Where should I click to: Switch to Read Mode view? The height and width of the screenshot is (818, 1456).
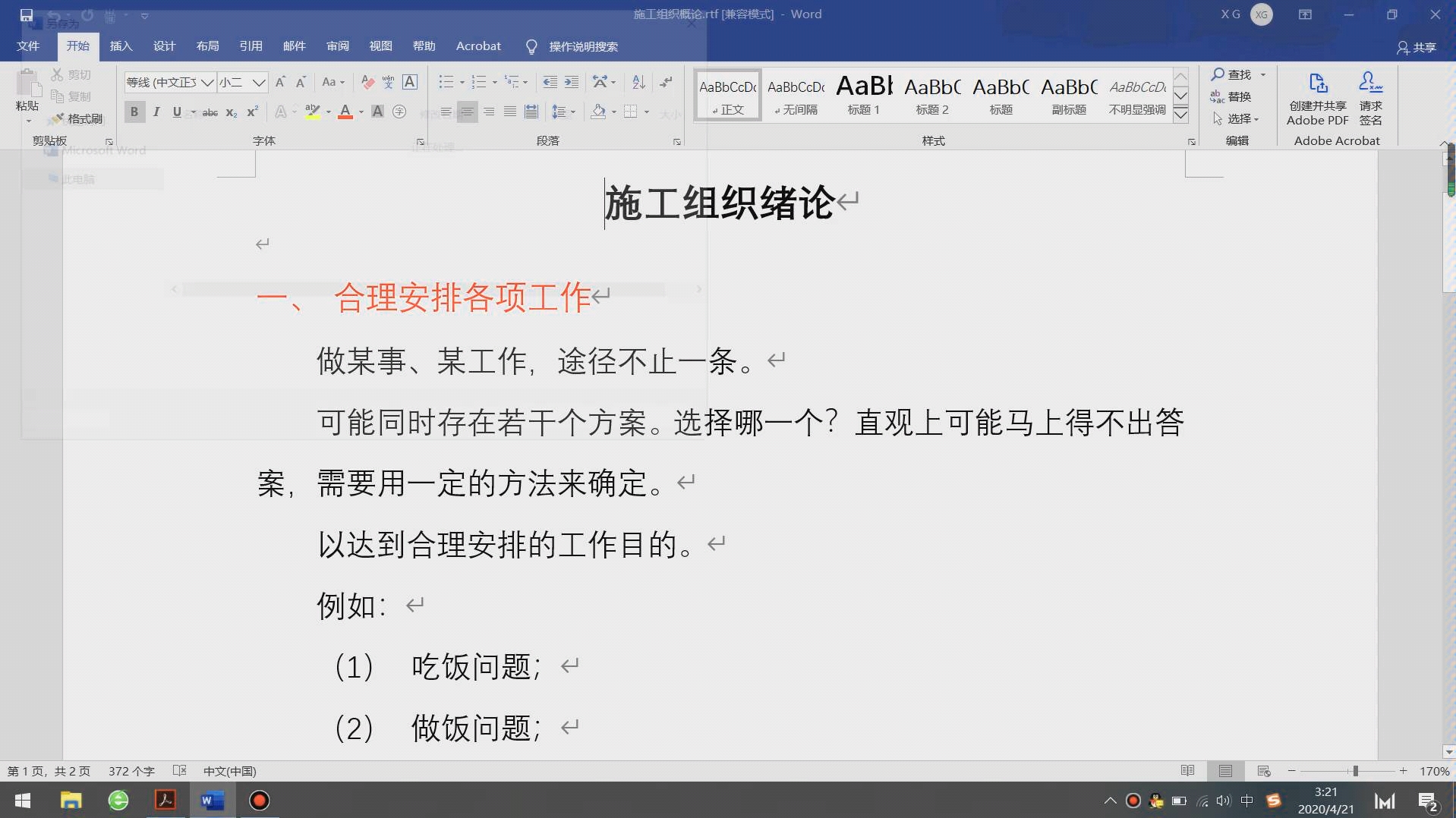coord(1188,771)
